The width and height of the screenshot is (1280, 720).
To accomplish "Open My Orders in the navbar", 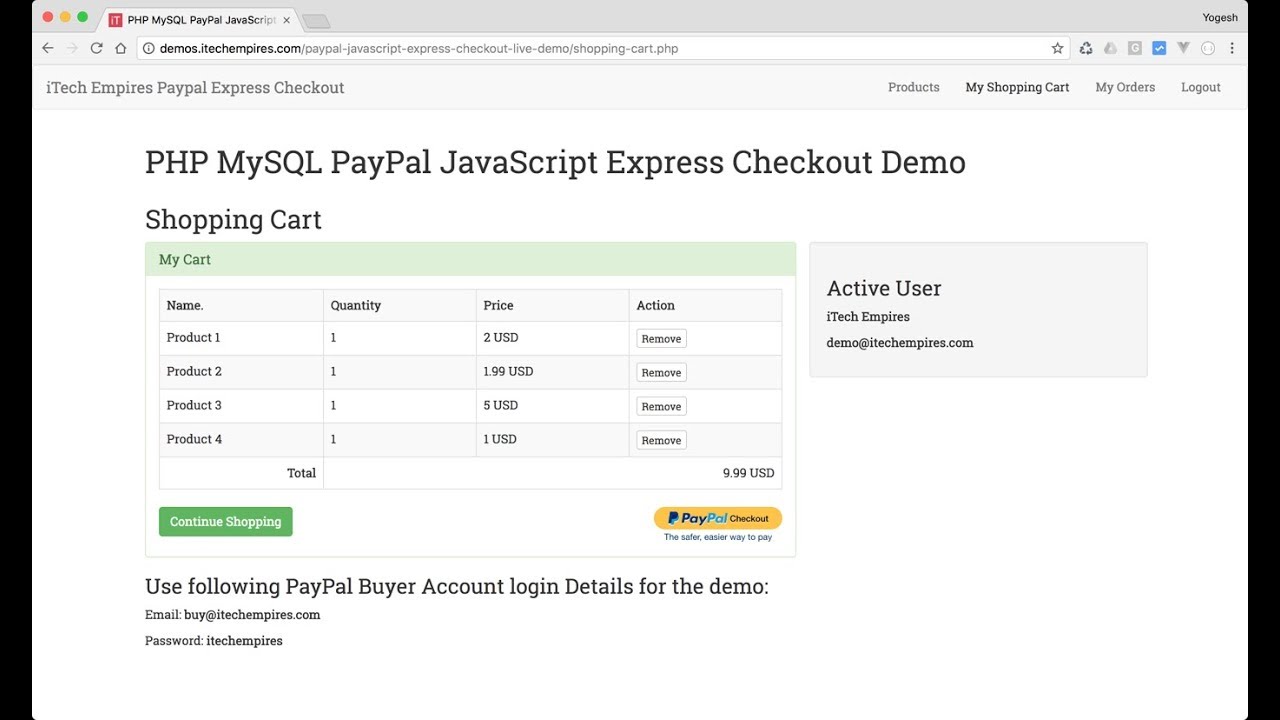I will pos(1125,87).
